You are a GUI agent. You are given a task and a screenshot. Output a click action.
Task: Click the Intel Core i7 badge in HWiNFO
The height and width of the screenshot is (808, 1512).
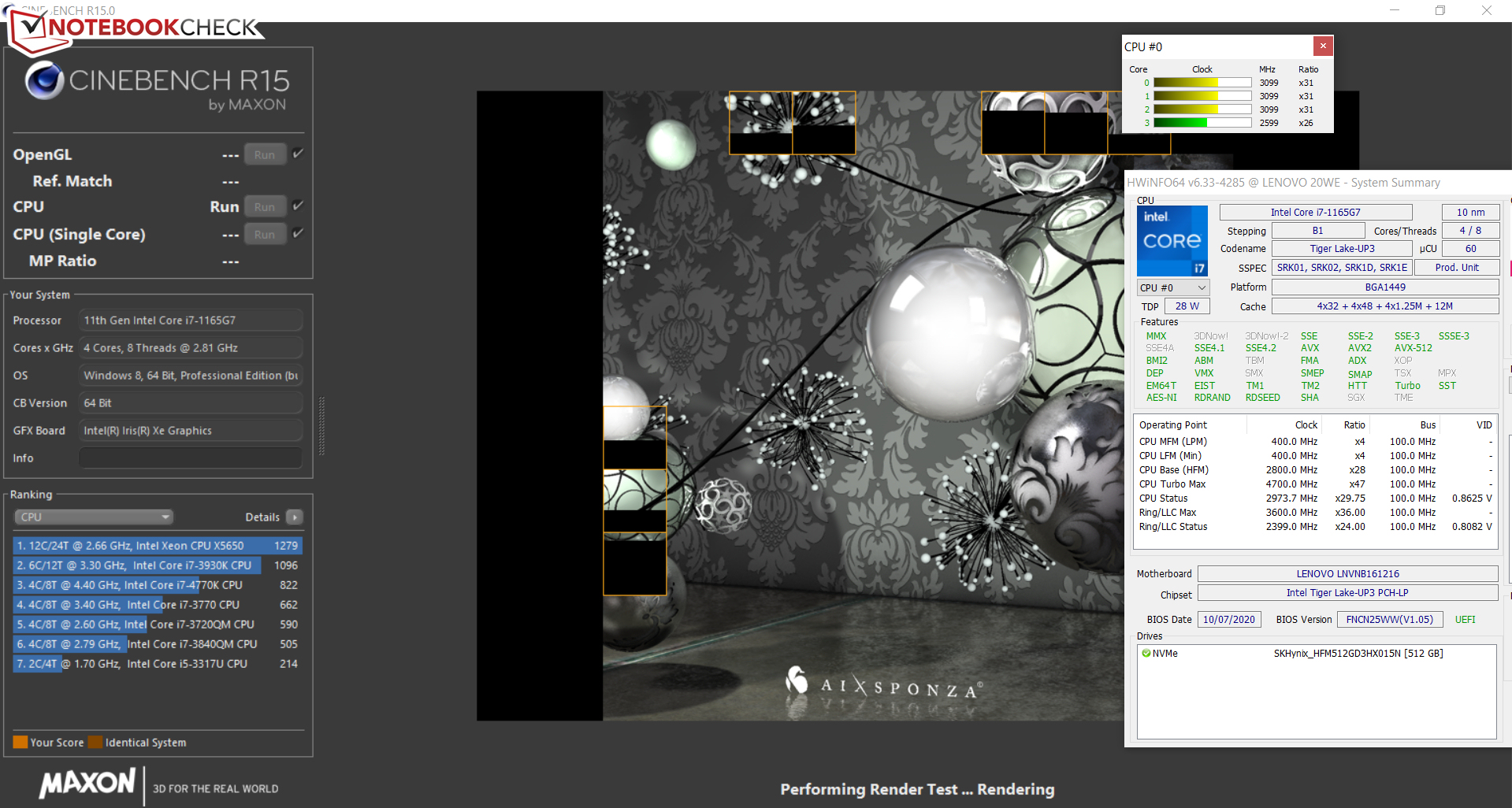(1172, 241)
